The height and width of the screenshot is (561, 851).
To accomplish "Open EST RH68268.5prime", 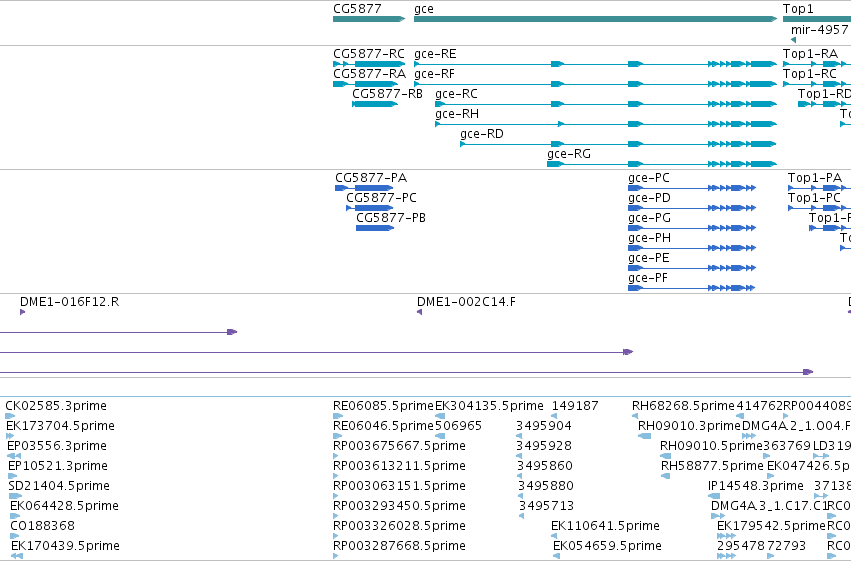I will pos(683,406).
